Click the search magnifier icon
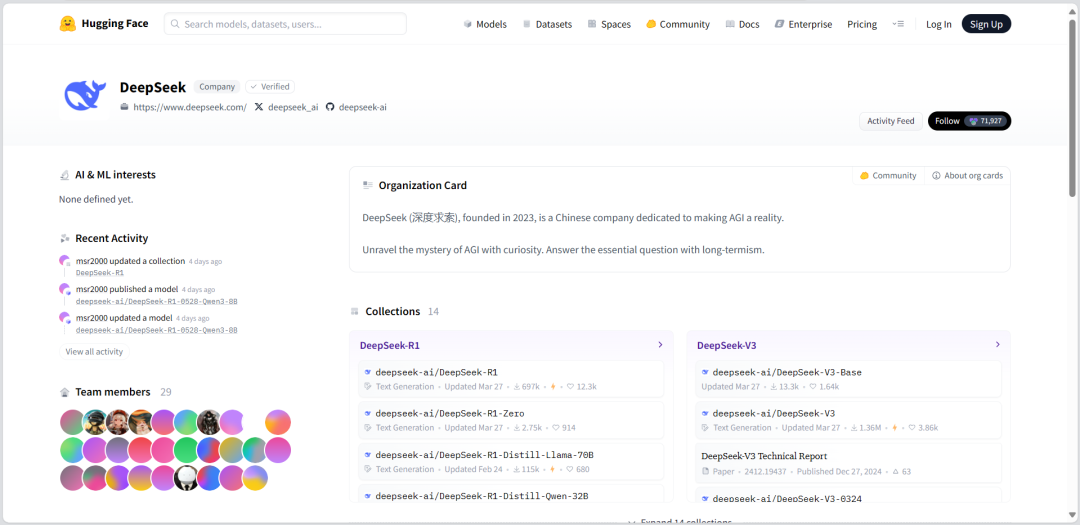The image size is (1080, 525). pos(175,24)
